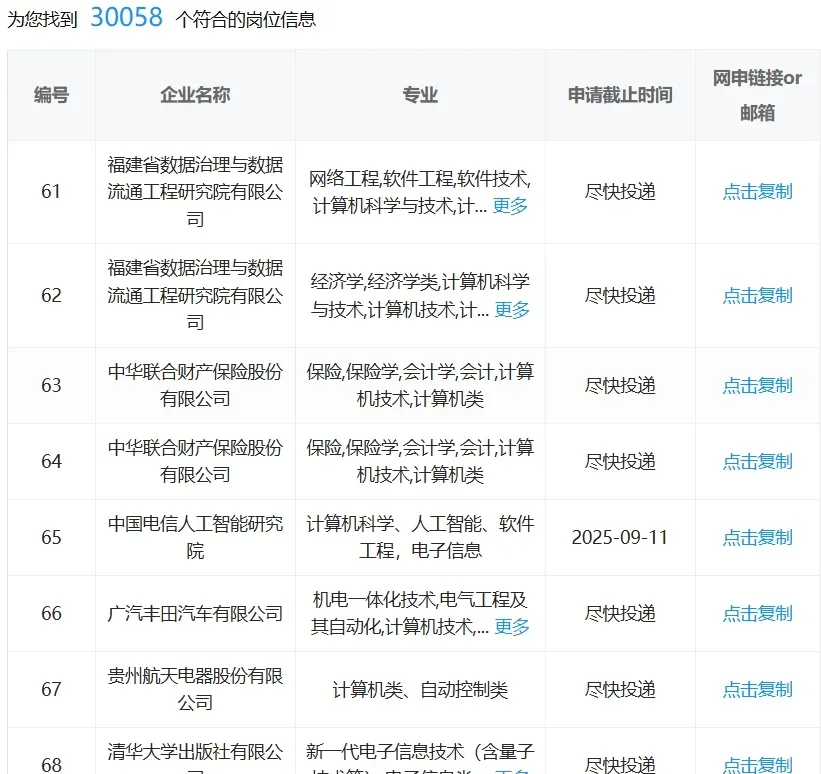Select the 企业名称 column header
Image resolution: width=821 pixels, height=774 pixels.
point(195,95)
